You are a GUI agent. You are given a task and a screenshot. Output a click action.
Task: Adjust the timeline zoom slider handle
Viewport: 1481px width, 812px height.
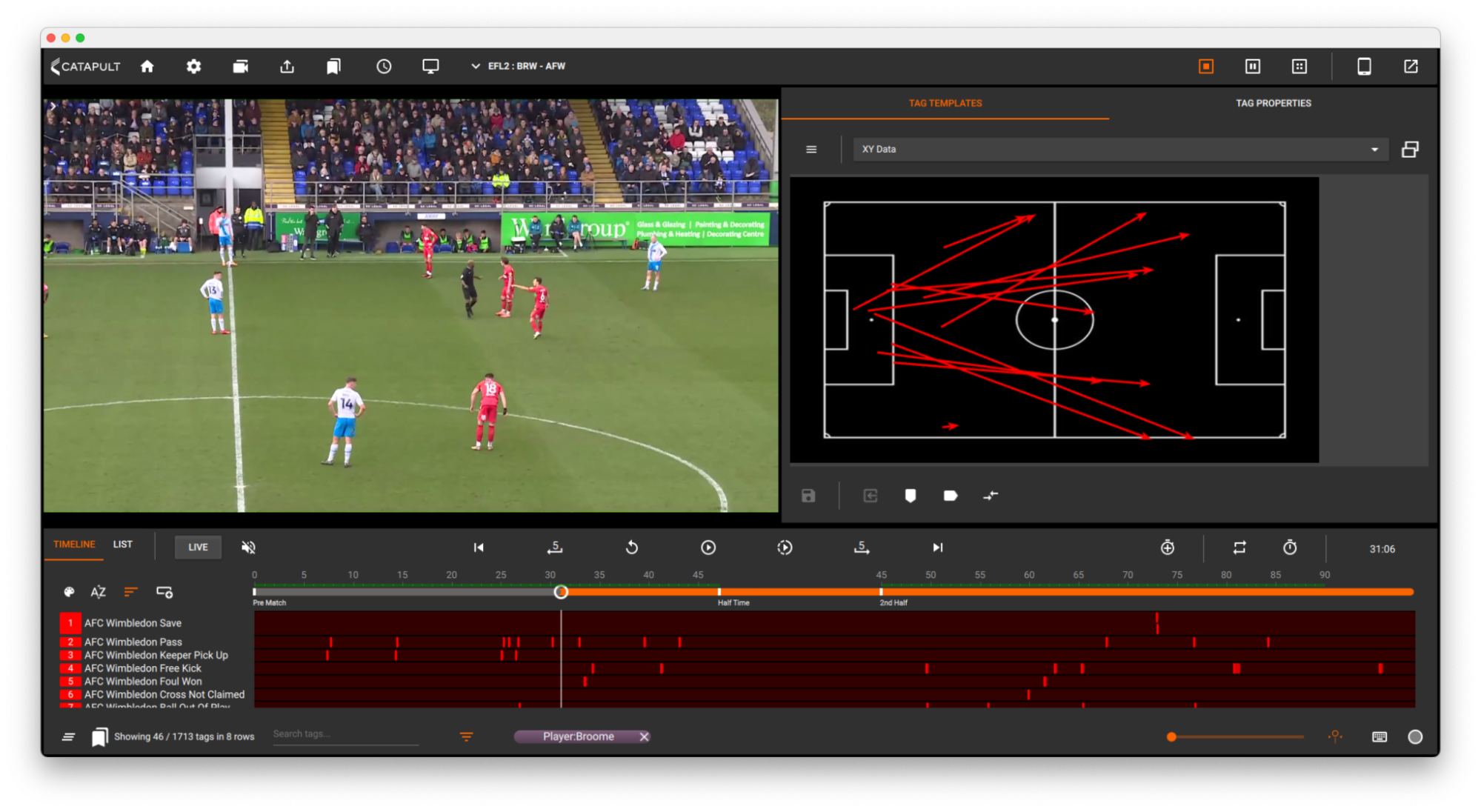1171,737
